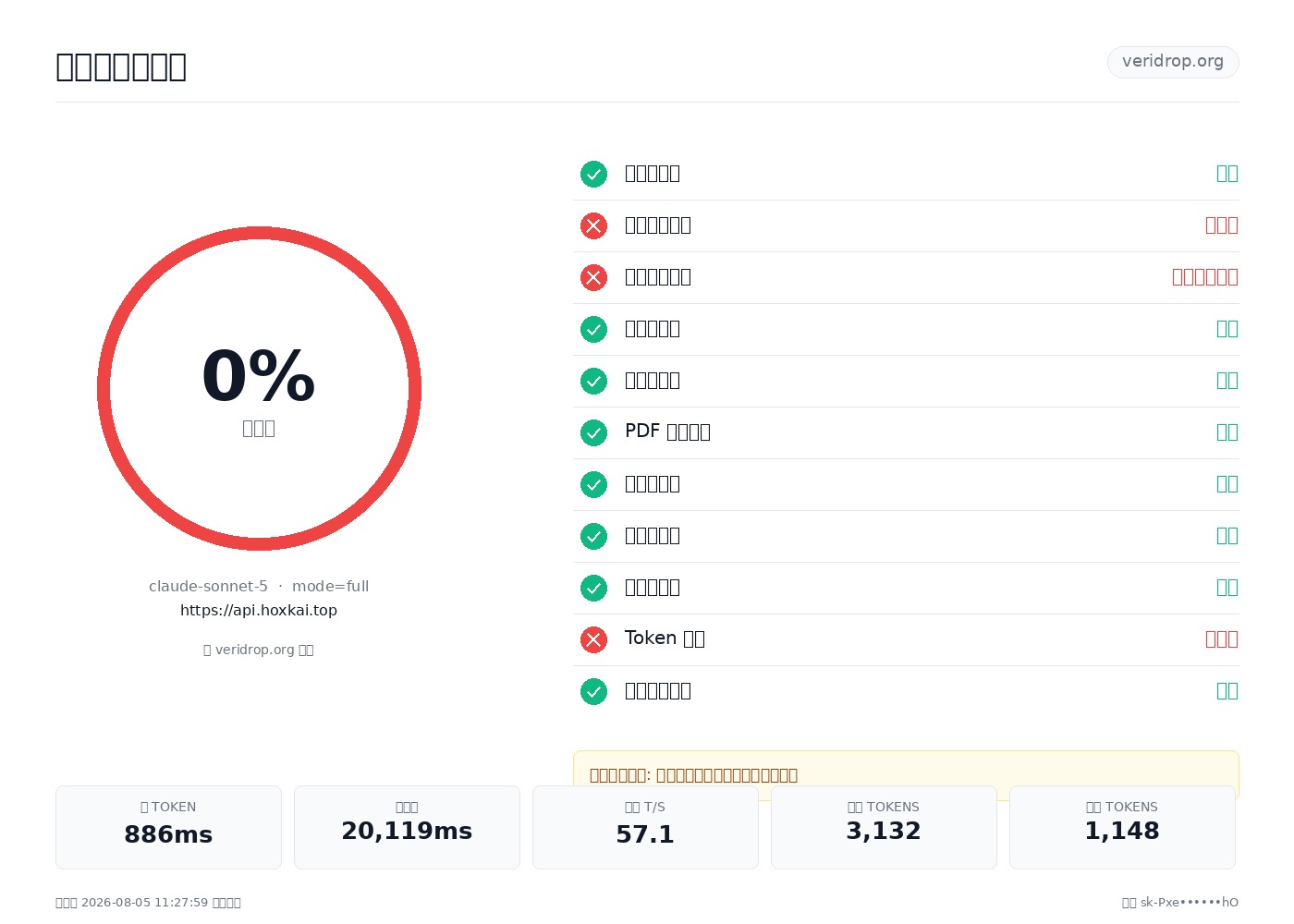Click the red X icon beside Token

coord(593,639)
